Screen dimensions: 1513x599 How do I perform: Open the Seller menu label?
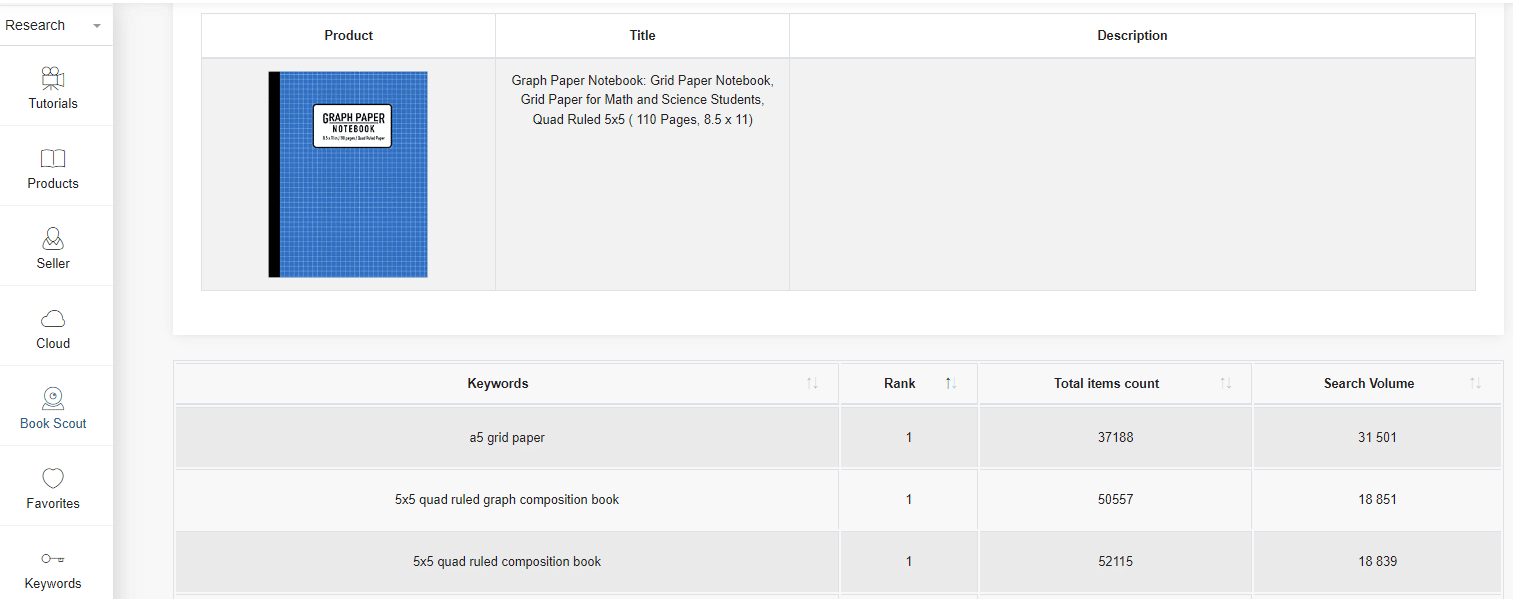(x=53, y=263)
